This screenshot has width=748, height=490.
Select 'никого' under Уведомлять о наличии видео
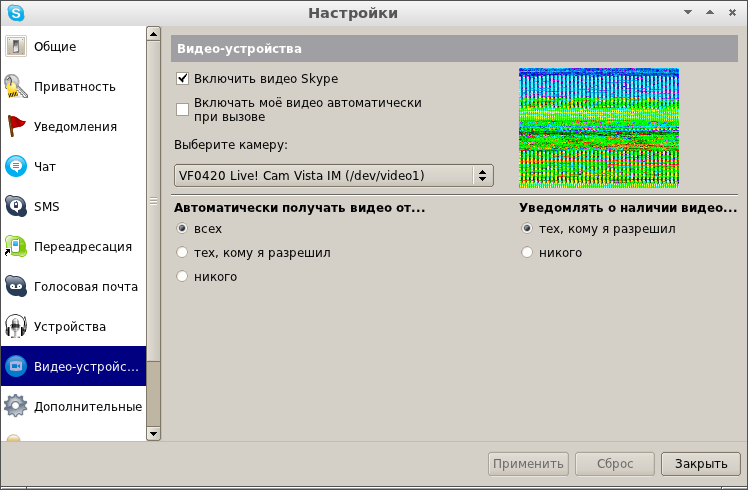[527, 253]
